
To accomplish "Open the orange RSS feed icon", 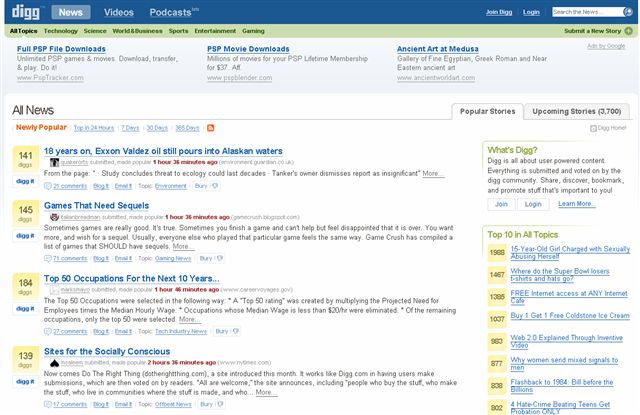I will (x=211, y=128).
